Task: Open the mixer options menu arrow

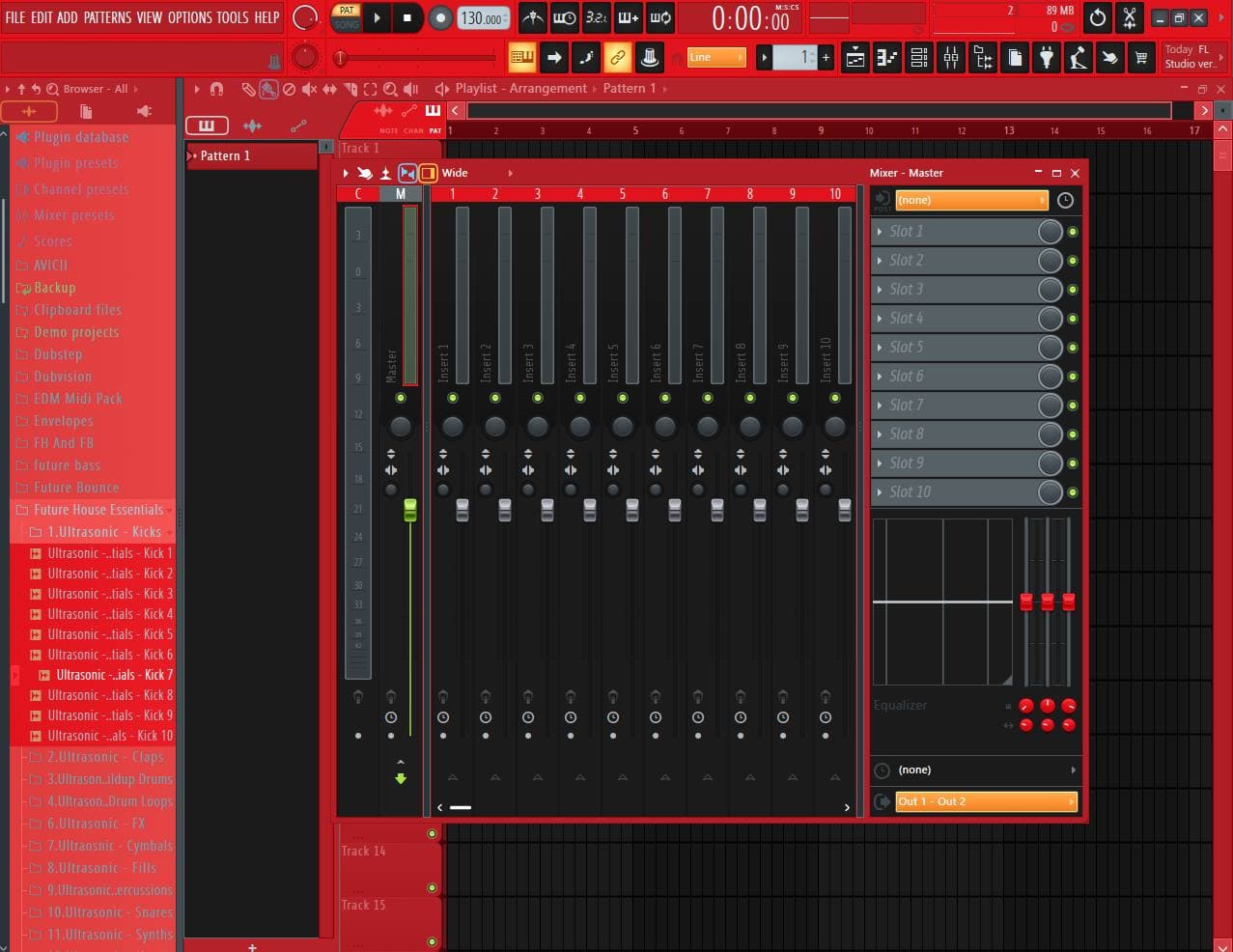Action: [x=346, y=173]
